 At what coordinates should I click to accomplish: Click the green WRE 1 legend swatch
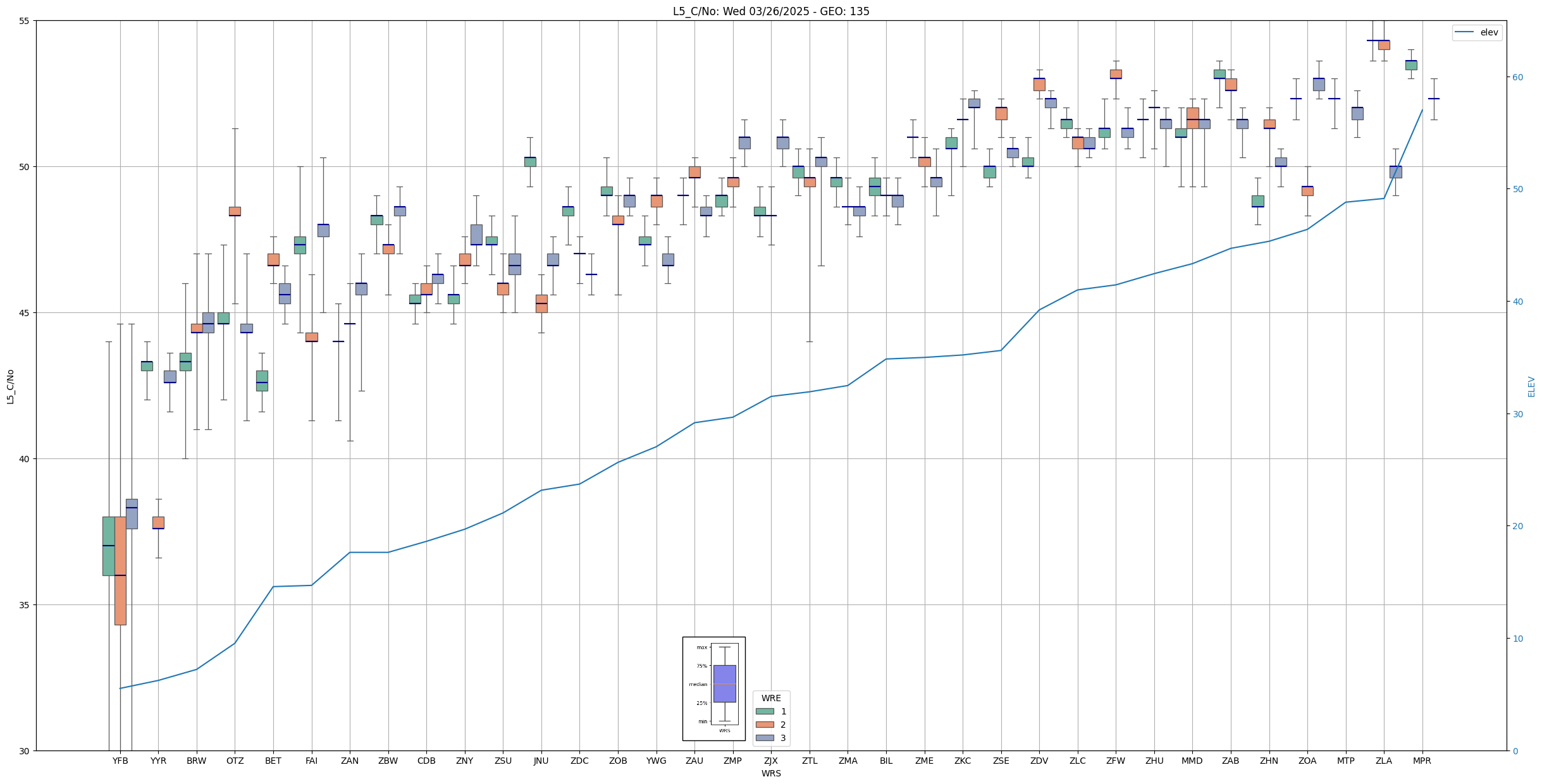coord(765,711)
